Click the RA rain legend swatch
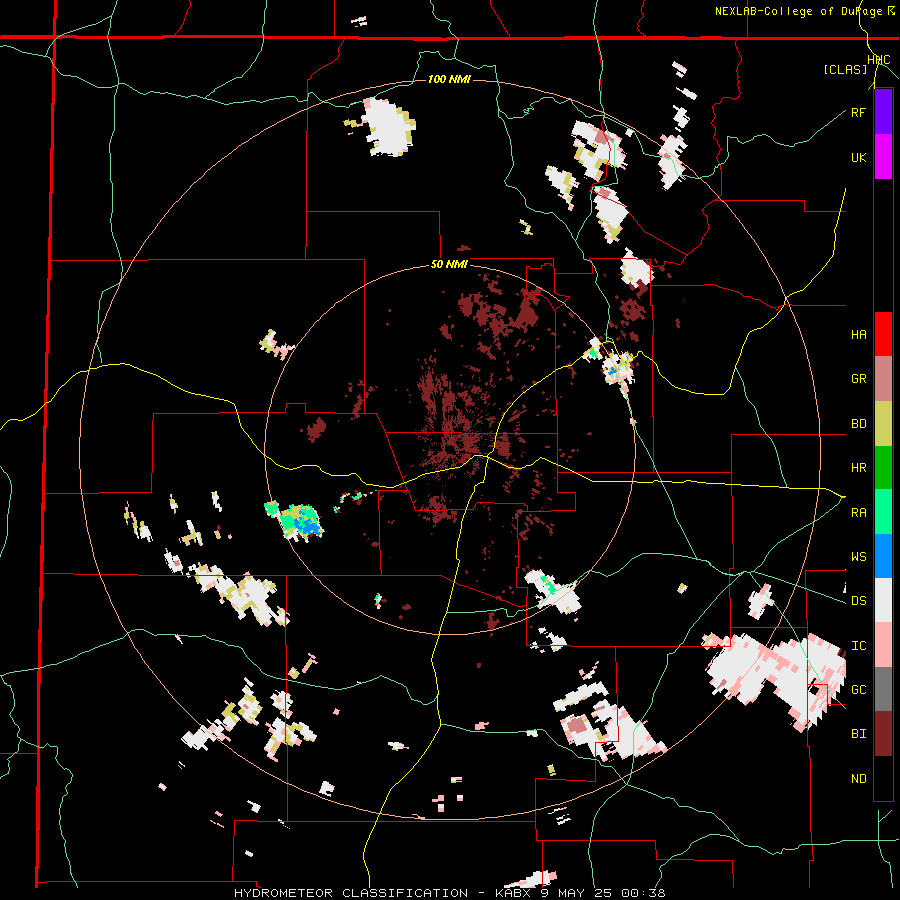 [x=883, y=512]
